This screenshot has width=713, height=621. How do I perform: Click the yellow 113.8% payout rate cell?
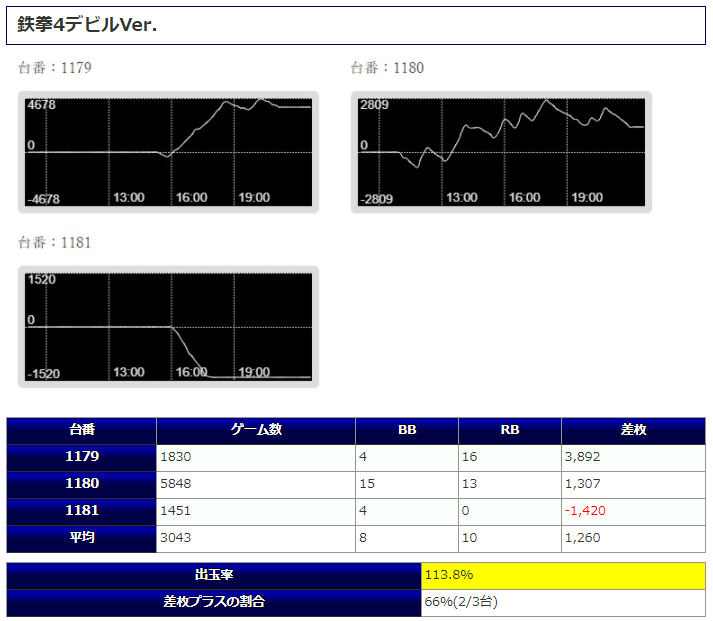pos(564,575)
